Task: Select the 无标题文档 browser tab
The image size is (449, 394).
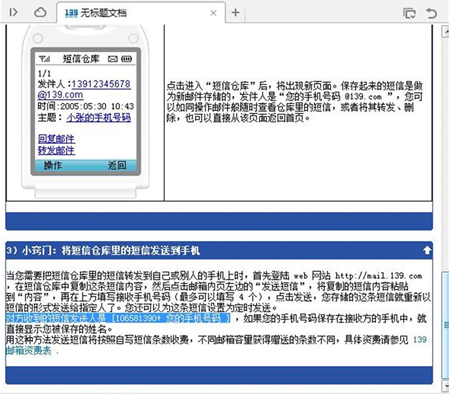Action: click(141, 13)
